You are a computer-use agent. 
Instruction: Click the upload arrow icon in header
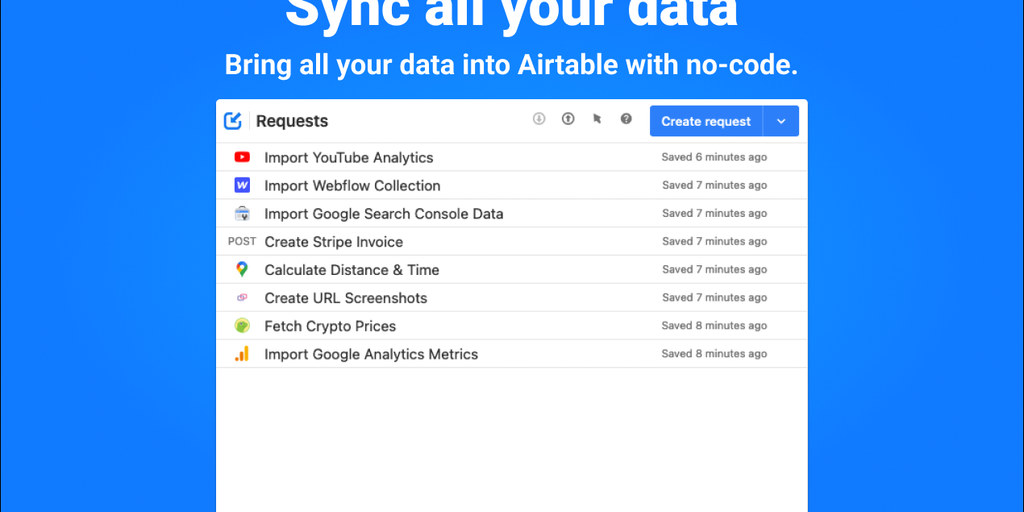[568, 119]
